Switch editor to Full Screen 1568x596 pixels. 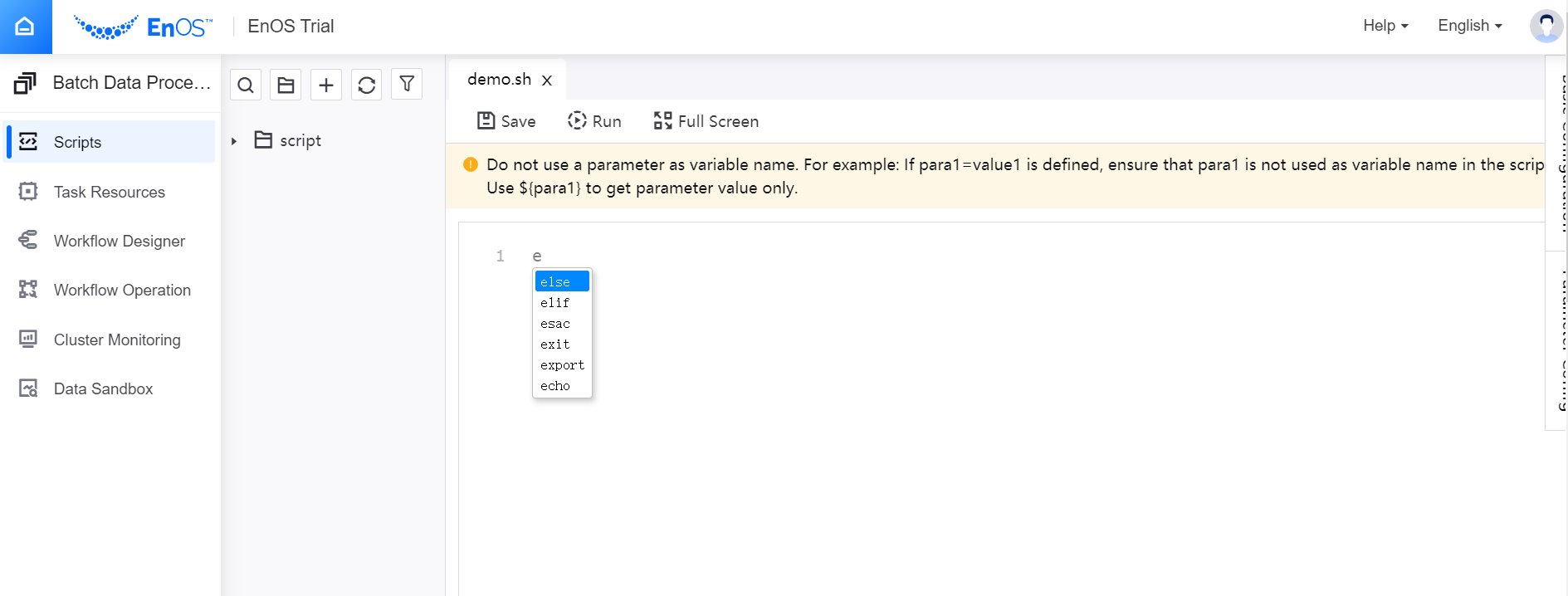point(706,121)
